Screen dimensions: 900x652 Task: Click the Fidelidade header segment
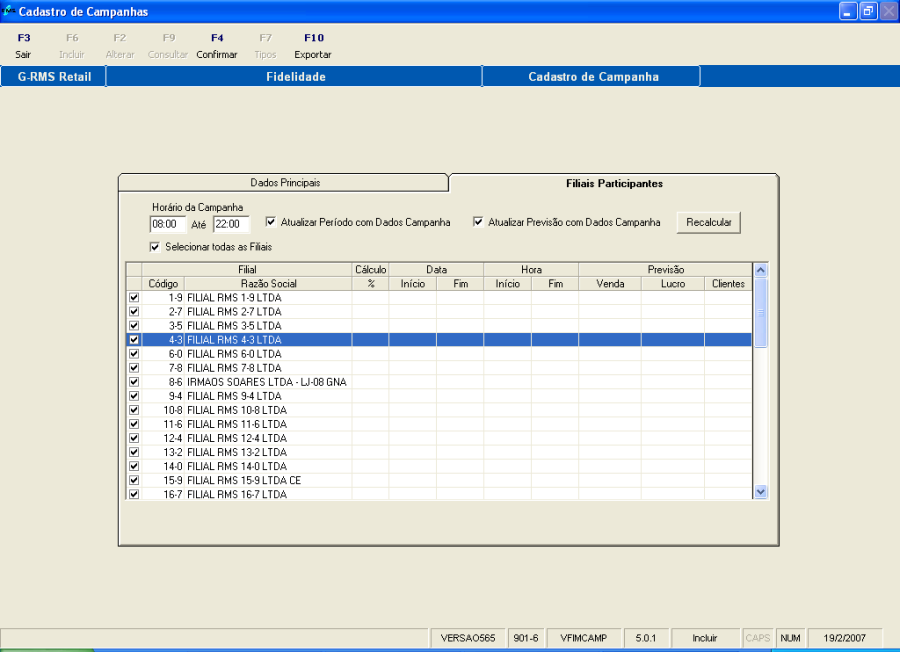(x=295, y=77)
